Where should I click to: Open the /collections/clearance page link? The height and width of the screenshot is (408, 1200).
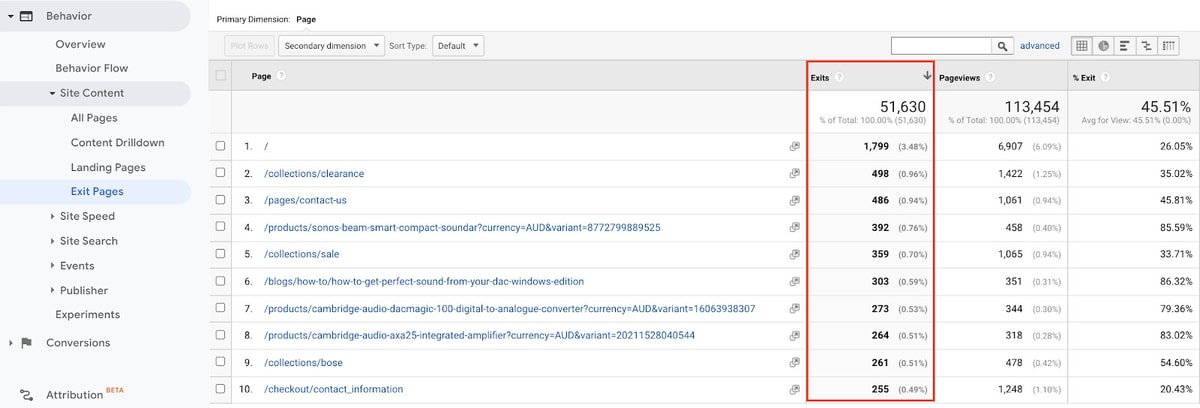[x=314, y=173]
